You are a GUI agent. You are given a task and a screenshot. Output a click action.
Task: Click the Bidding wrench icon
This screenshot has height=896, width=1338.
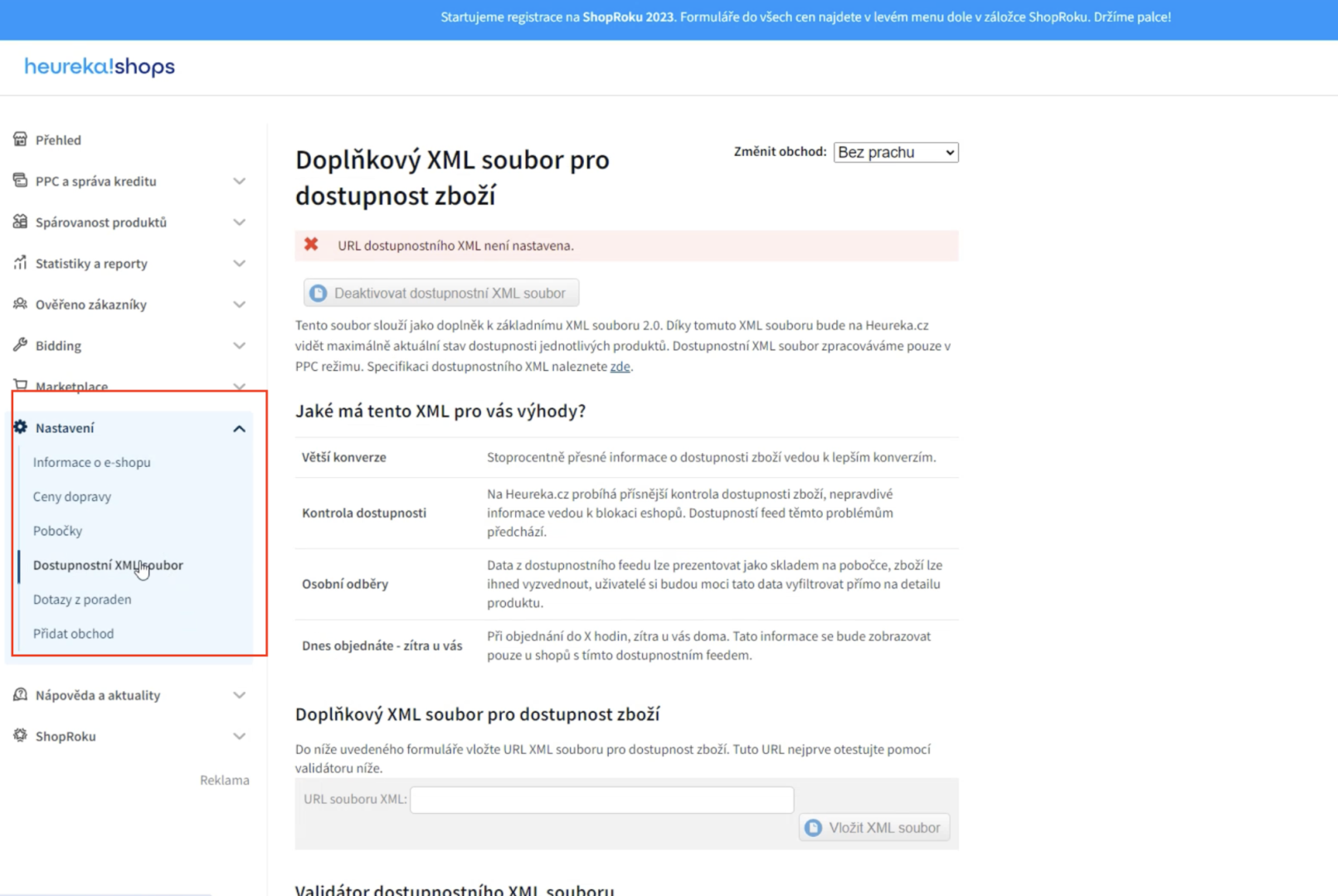(x=20, y=345)
